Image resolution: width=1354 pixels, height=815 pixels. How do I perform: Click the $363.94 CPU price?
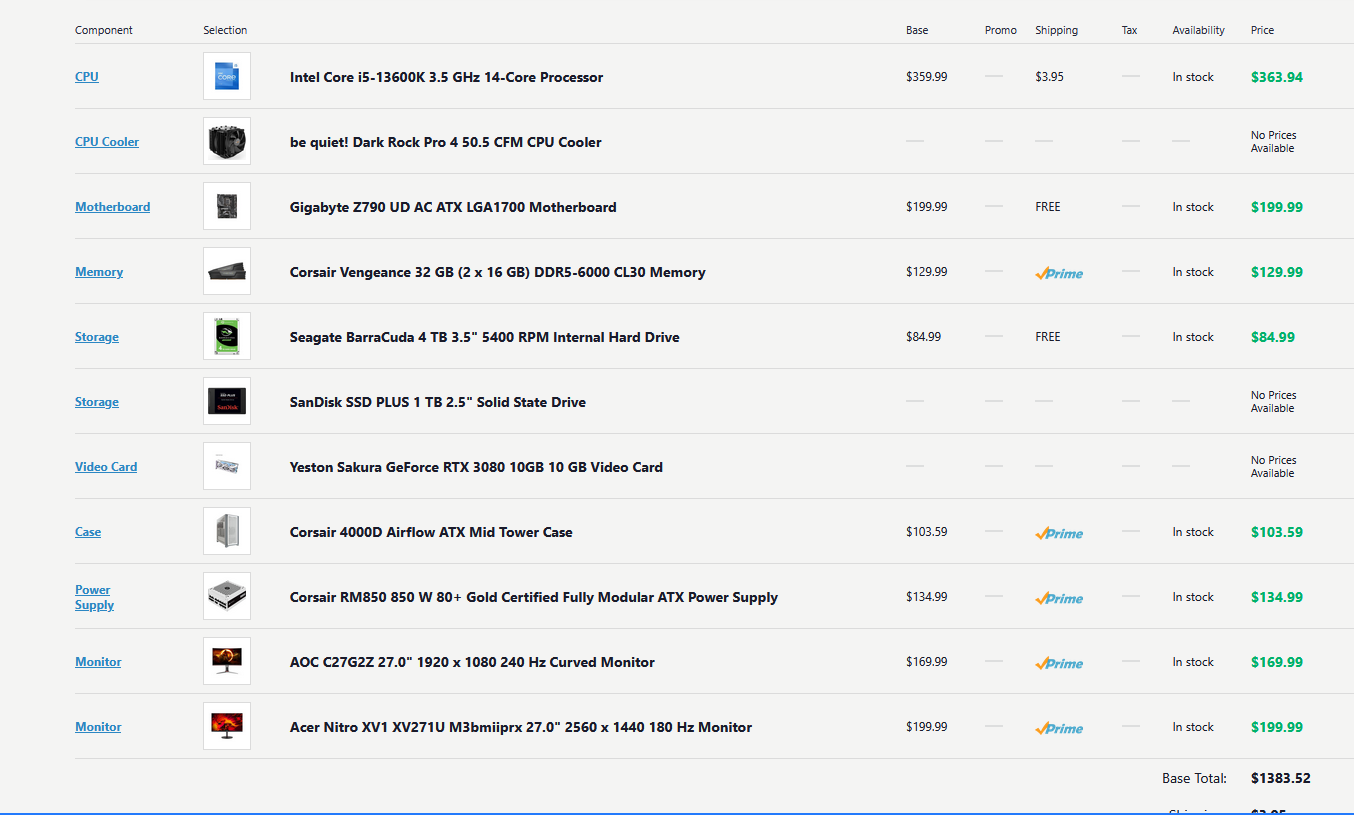pyautogui.click(x=1277, y=77)
